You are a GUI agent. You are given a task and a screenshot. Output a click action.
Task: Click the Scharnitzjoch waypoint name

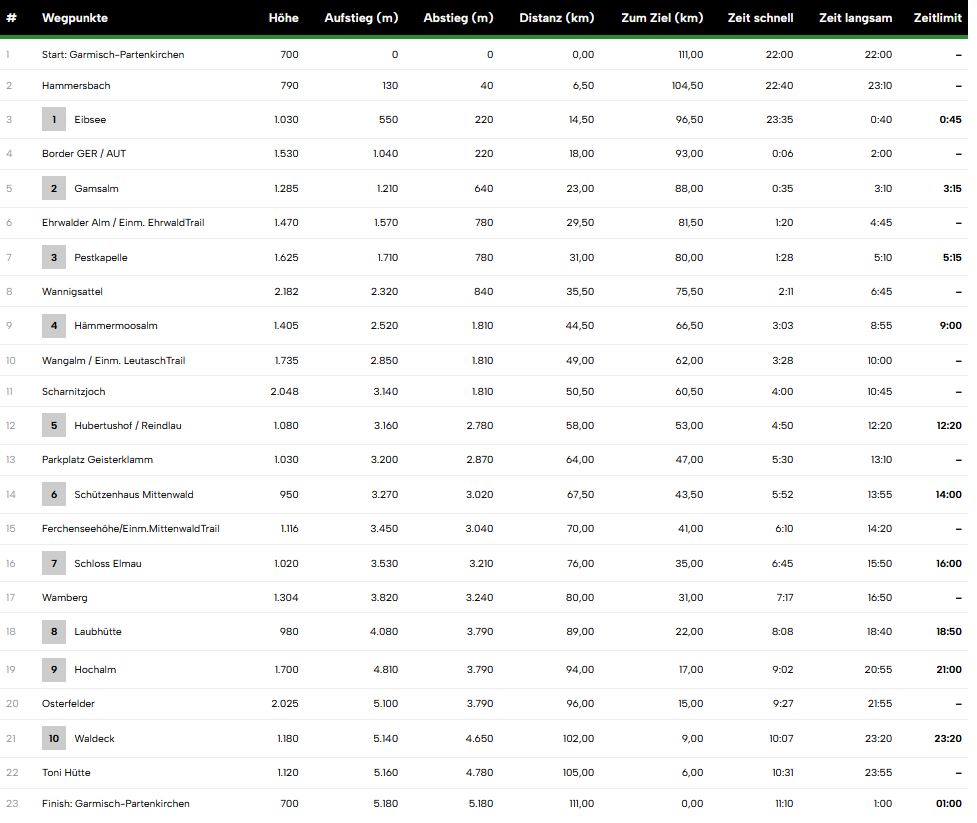coord(73,392)
